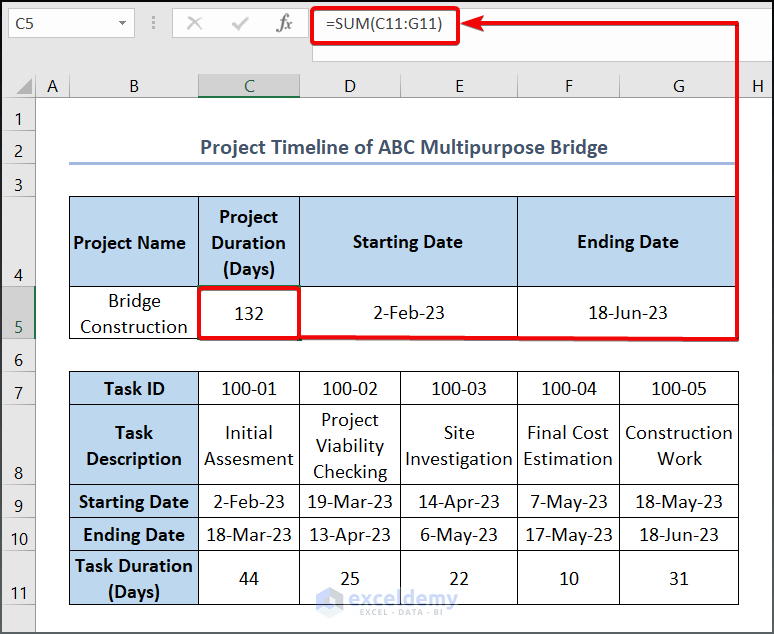Click the Cancel (X) formula bar icon
The width and height of the screenshot is (774, 634).
(194, 23)
